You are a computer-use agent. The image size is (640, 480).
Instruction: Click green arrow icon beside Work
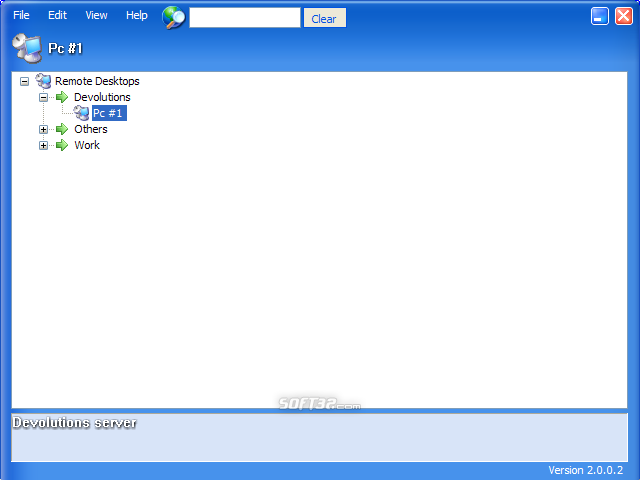[62, 145]
